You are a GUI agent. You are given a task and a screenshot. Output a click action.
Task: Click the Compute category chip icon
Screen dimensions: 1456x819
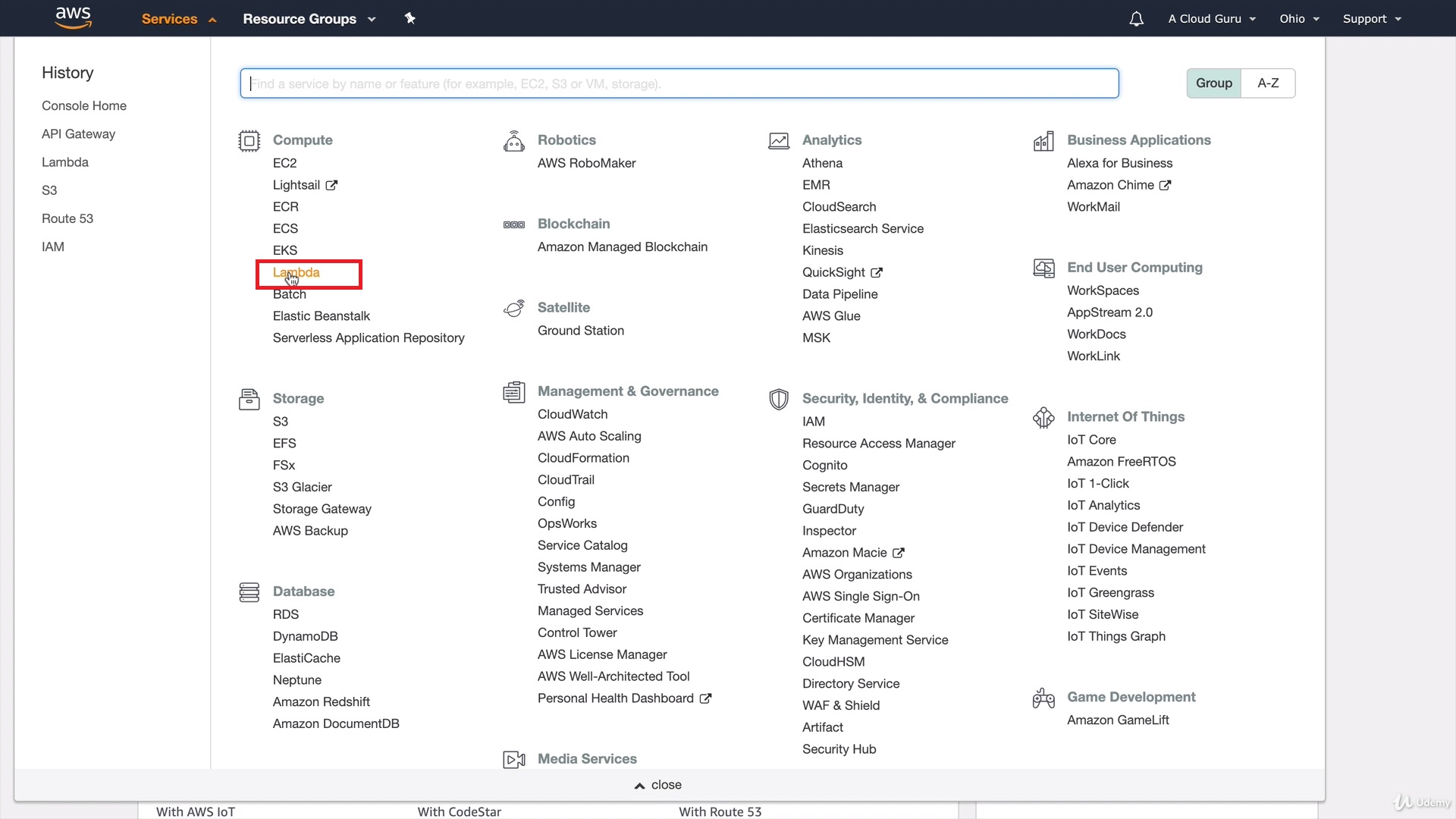[249, 141]
